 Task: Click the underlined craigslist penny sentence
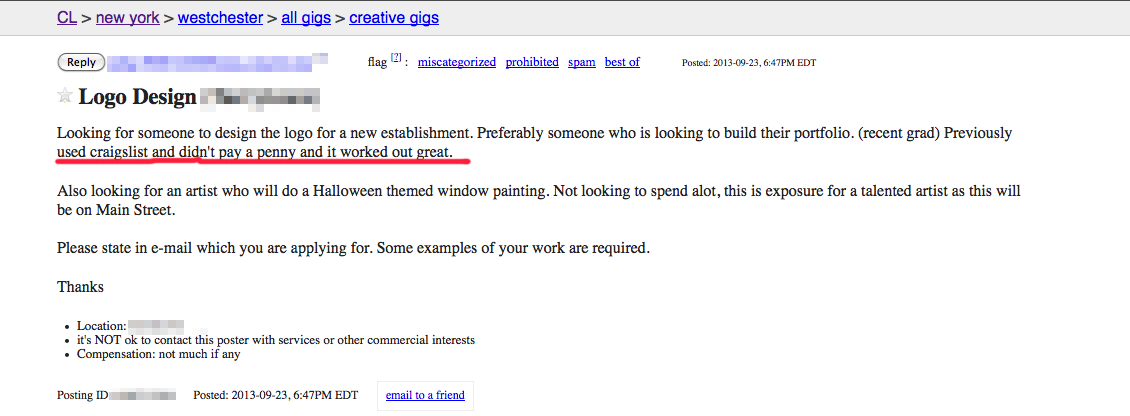tap(255, 152)
